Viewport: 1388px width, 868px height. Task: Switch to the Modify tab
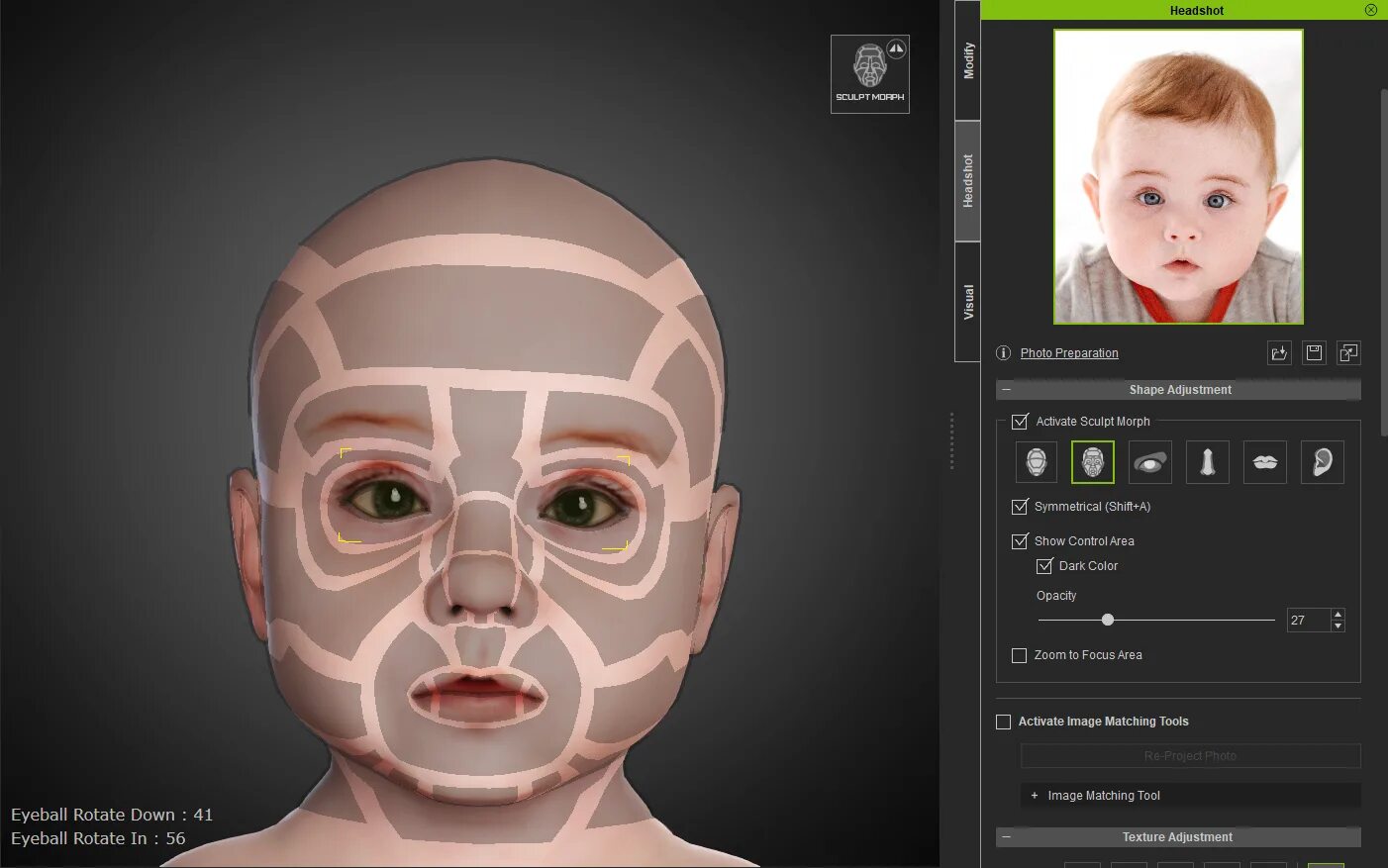(x=967, y=59)
